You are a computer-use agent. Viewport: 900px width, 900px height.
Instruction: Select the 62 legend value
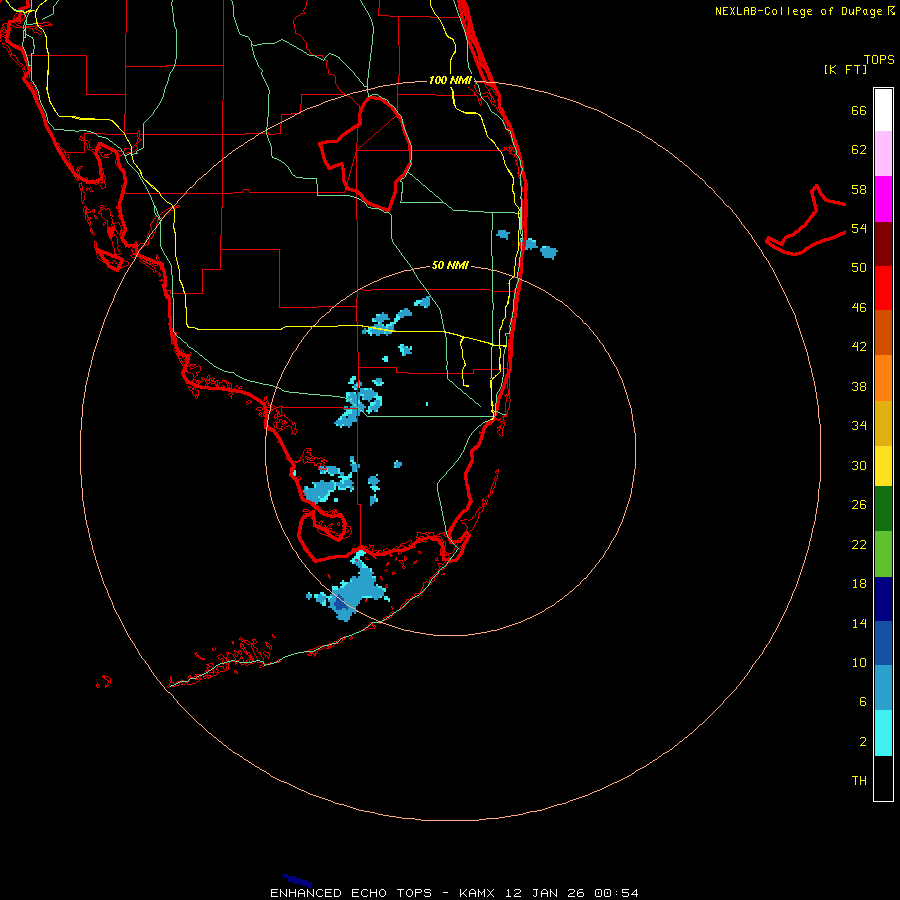[x=859, y=149]
